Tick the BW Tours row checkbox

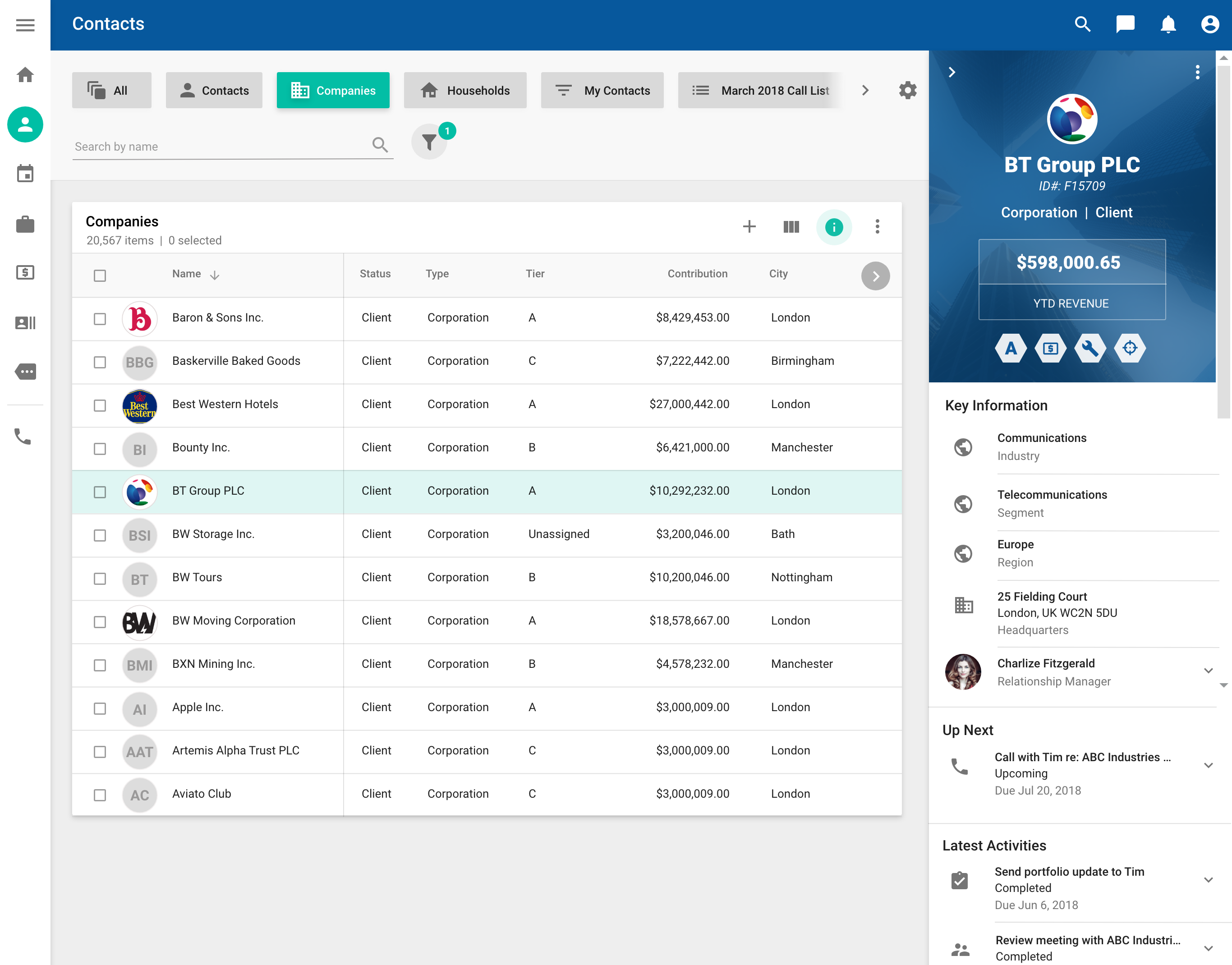(100, 579)
